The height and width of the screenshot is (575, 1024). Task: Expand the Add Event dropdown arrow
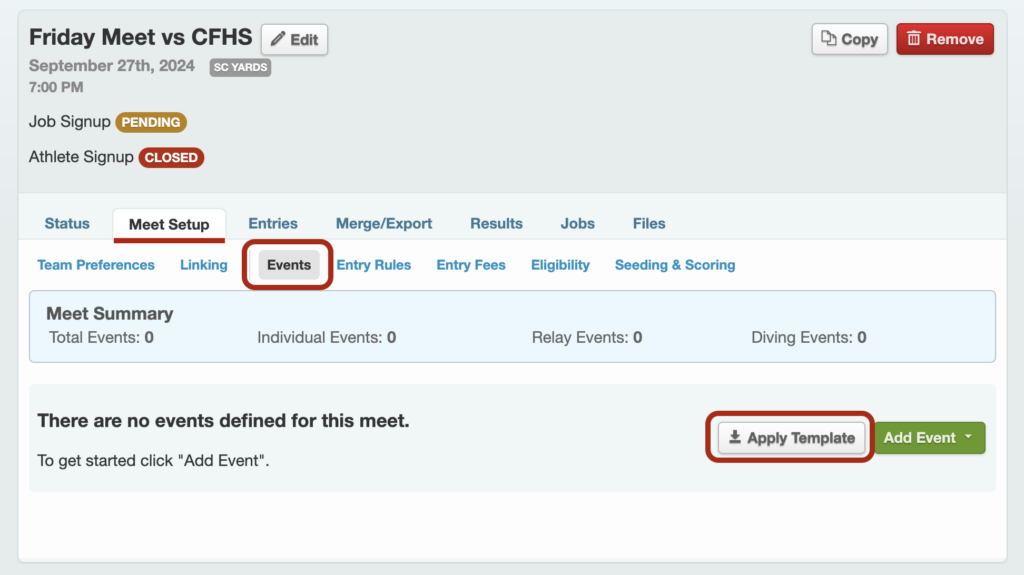pos(968,436)
